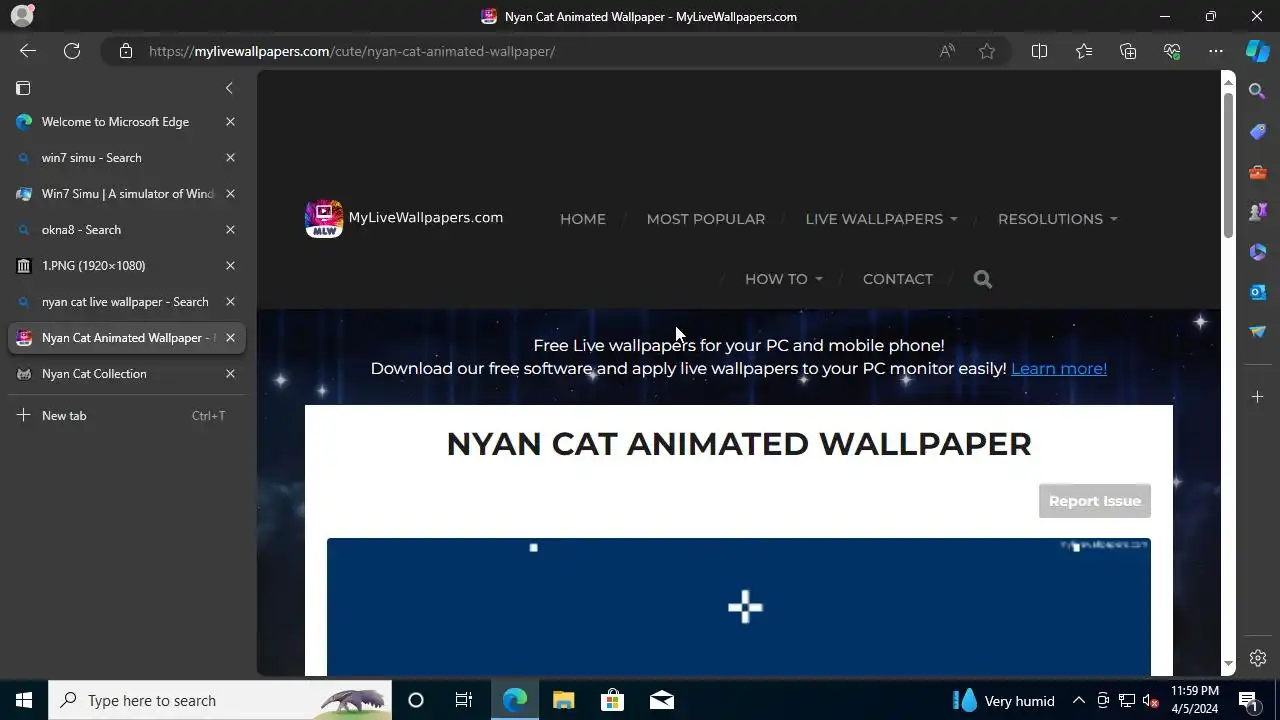Open the Read Aloud icon in the address bar
Screen dimensions: 1280x720
coord(947,51)
